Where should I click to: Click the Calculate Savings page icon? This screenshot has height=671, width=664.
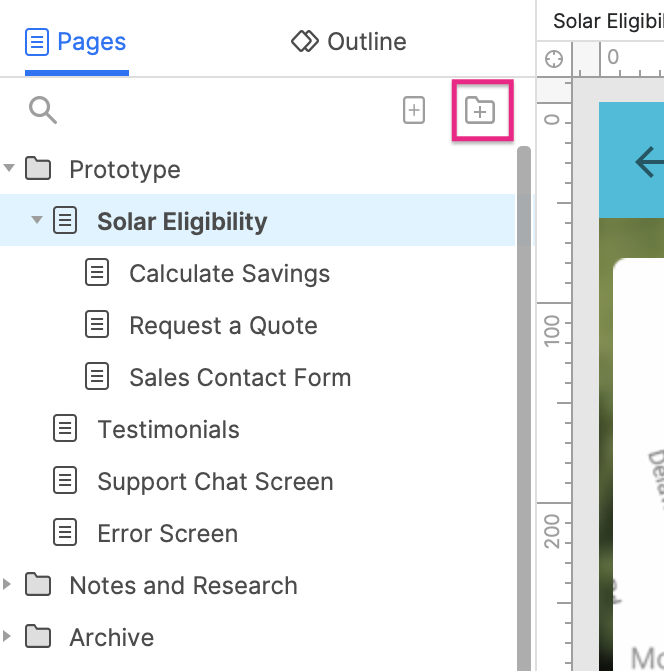pos(97,273)
